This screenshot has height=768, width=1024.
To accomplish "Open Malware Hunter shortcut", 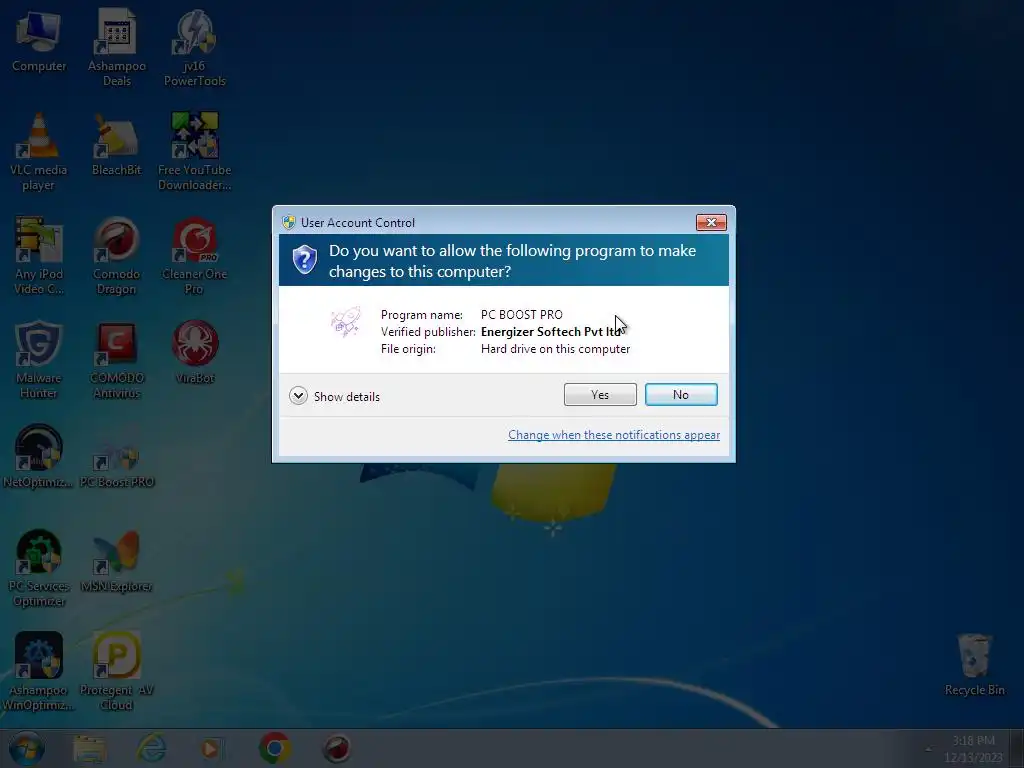I will 39,359.
